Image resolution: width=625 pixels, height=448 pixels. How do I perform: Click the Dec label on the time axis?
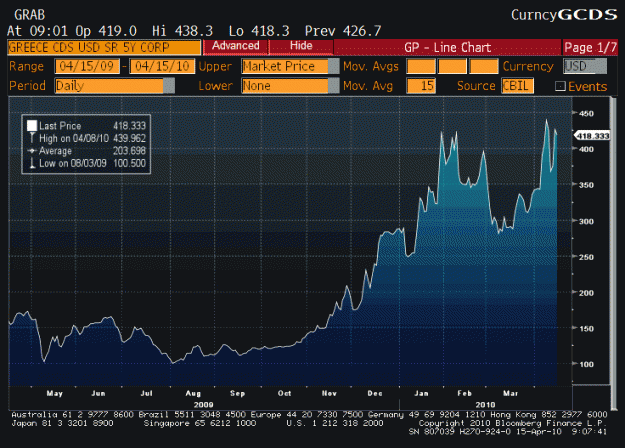[375, 393]
